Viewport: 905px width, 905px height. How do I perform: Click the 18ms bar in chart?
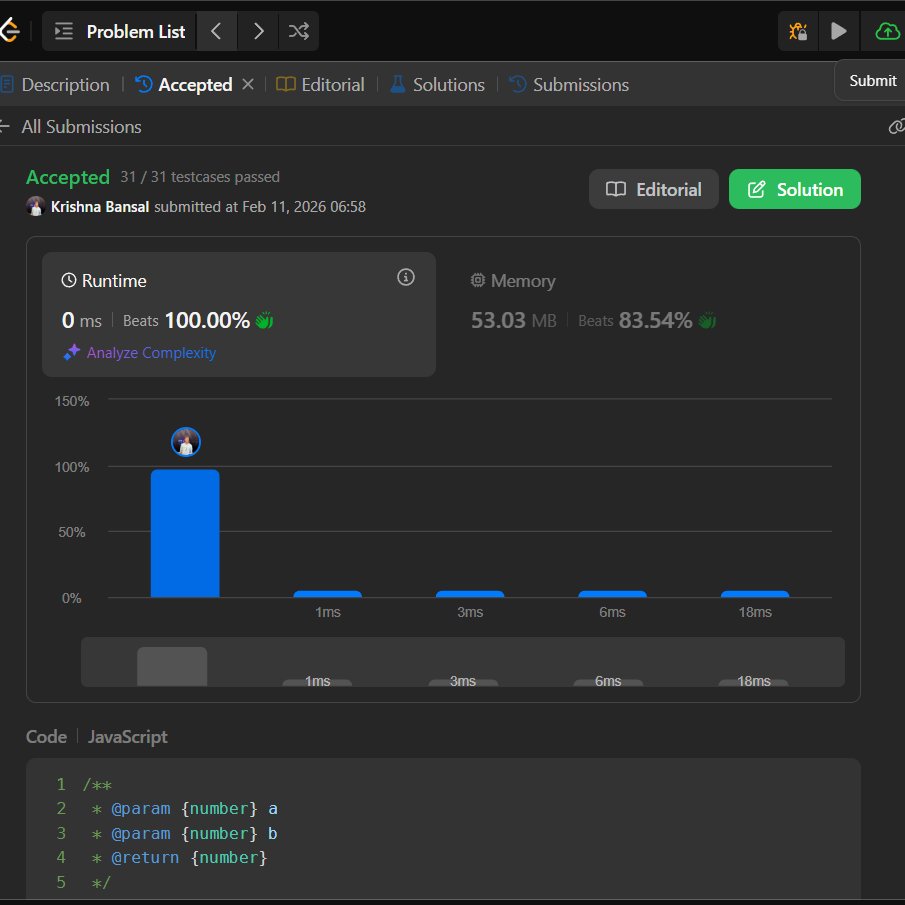(755, 594)
